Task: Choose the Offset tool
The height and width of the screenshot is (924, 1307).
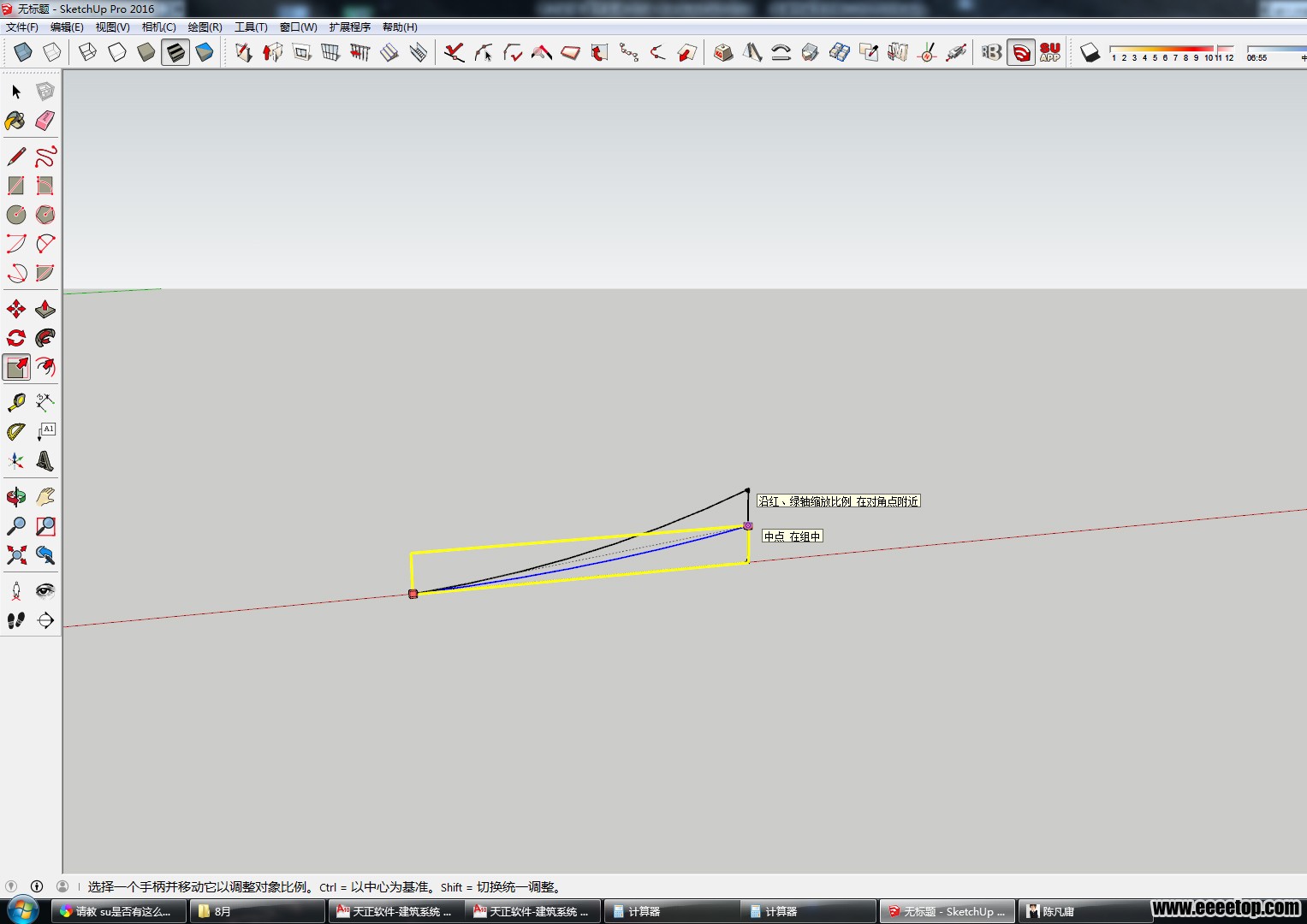Action: (x=45, y=367)
